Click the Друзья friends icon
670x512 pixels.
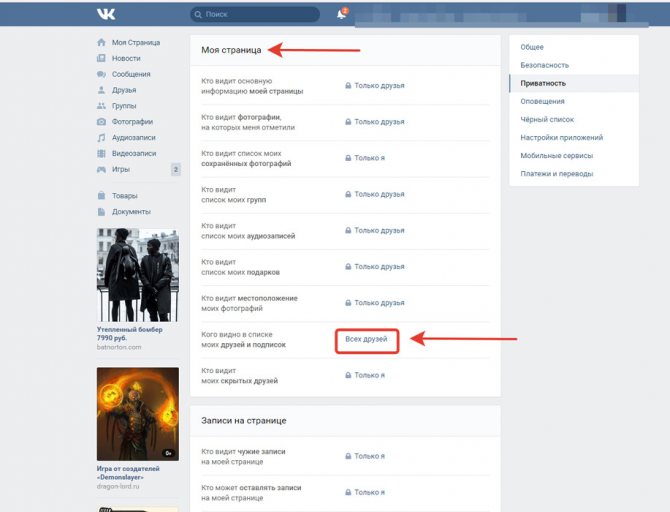(x=101, y=90)
